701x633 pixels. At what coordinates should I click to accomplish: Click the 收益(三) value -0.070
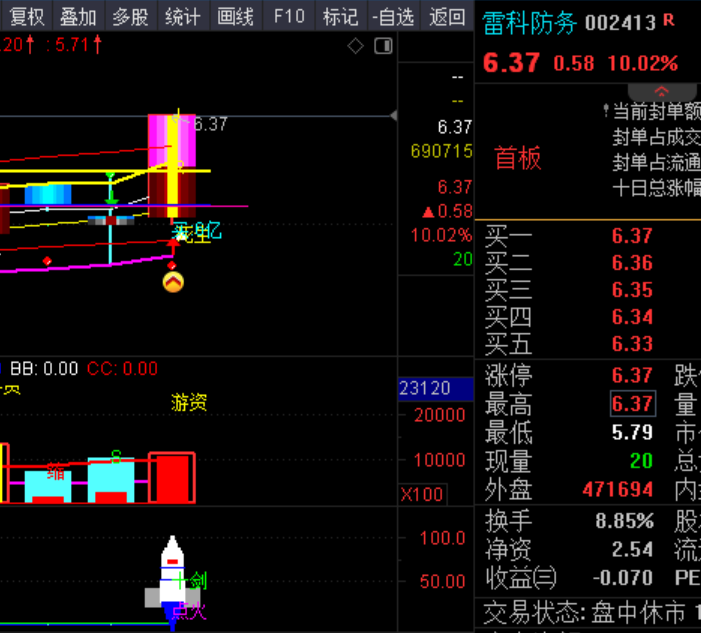point(623,578)
